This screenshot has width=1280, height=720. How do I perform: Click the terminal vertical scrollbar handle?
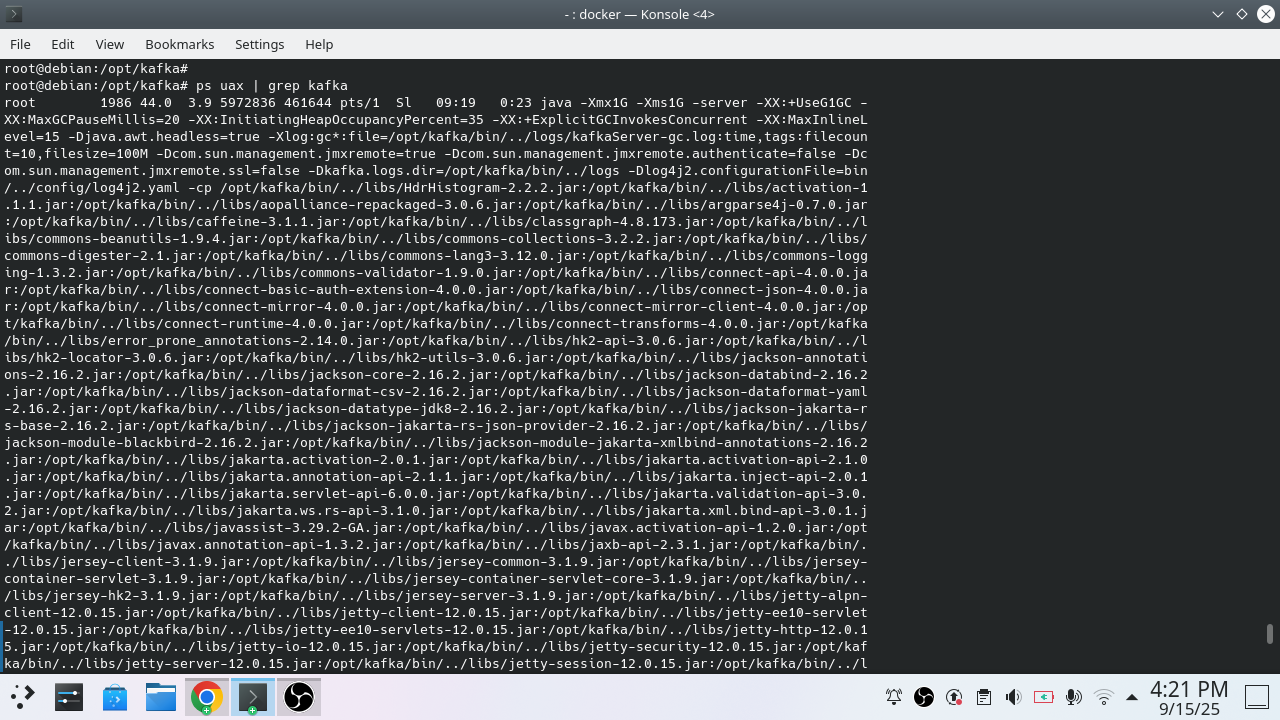[x=1270, y=634]
